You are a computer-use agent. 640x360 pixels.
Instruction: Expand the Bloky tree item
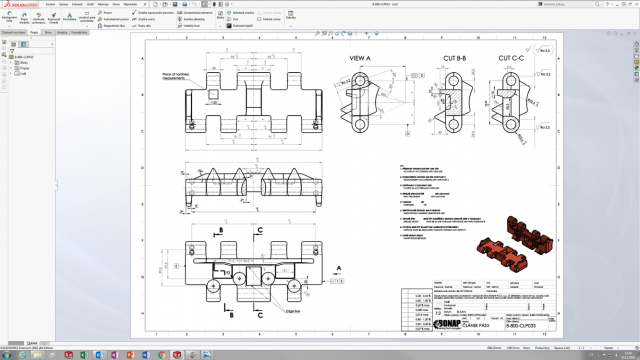coord(11,62)
